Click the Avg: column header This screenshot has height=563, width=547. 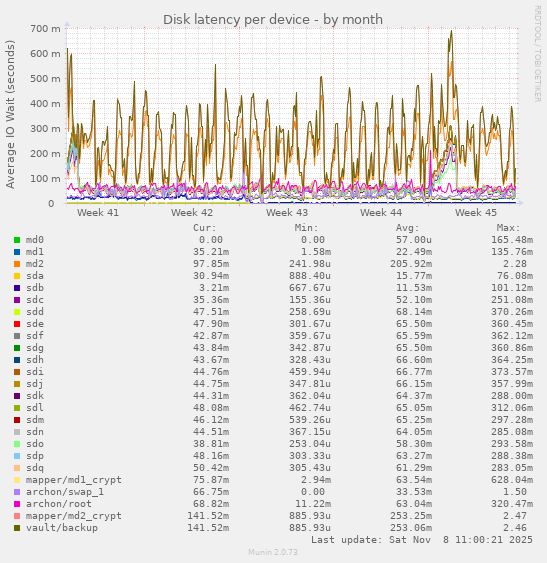click(x=408, y=228)
